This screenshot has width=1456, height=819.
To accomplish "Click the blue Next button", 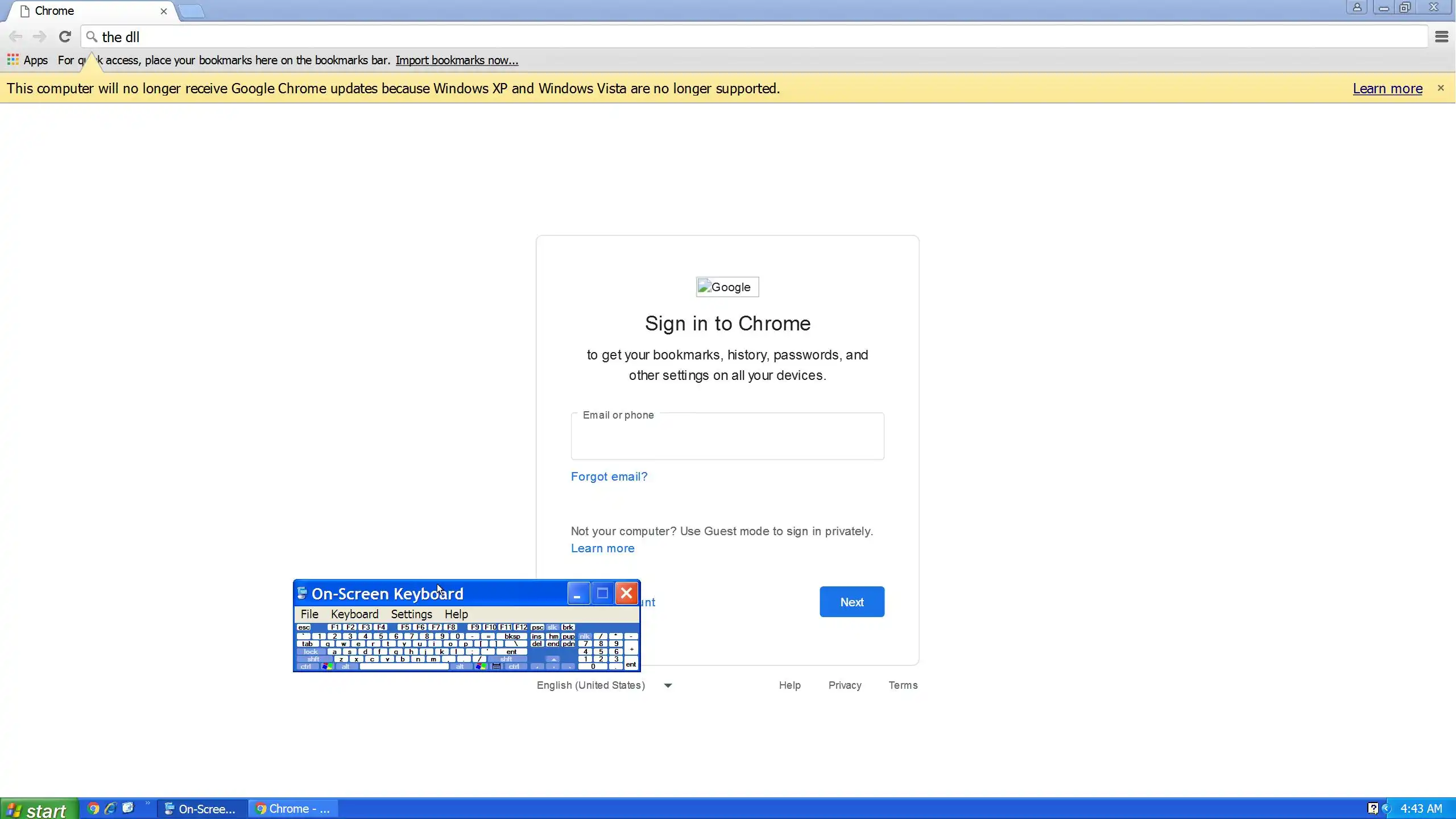I will 851,602.
